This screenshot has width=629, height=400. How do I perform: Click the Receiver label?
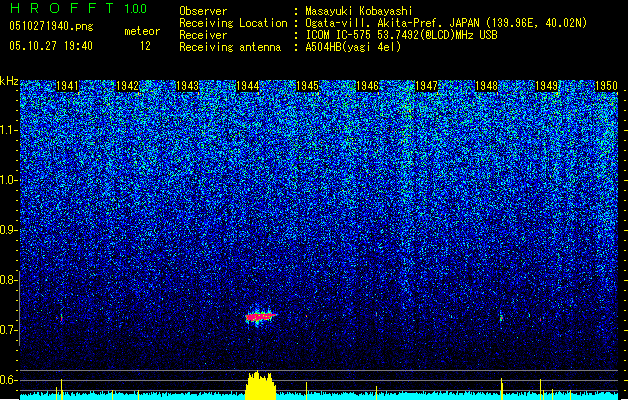click(203, 35)
